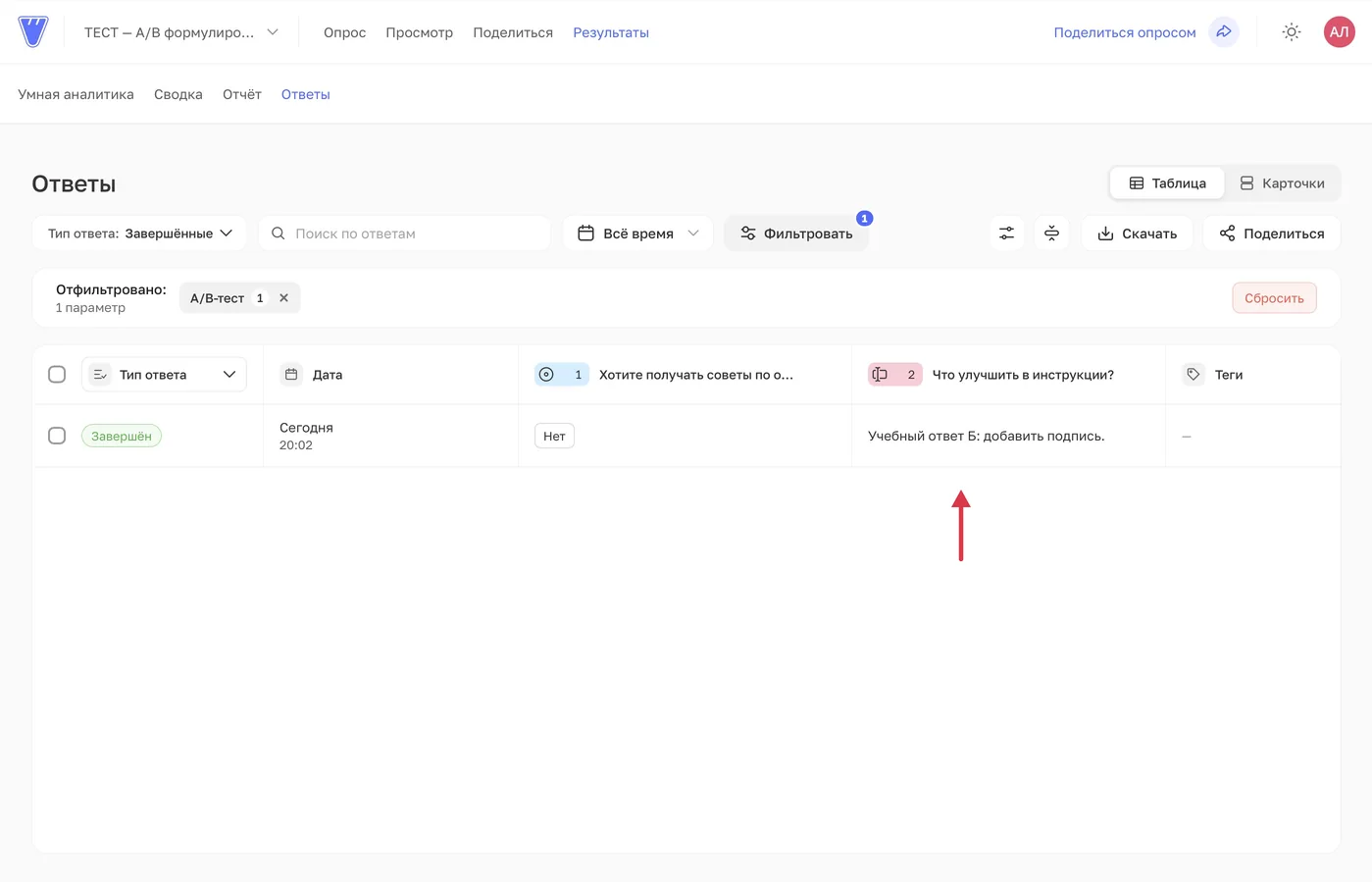The height and width of the screenshot is (882, 1372).
Task: Click the Что улучшить в инструкции? column title
Action: pyautogui.click(x=1023, y=375)
